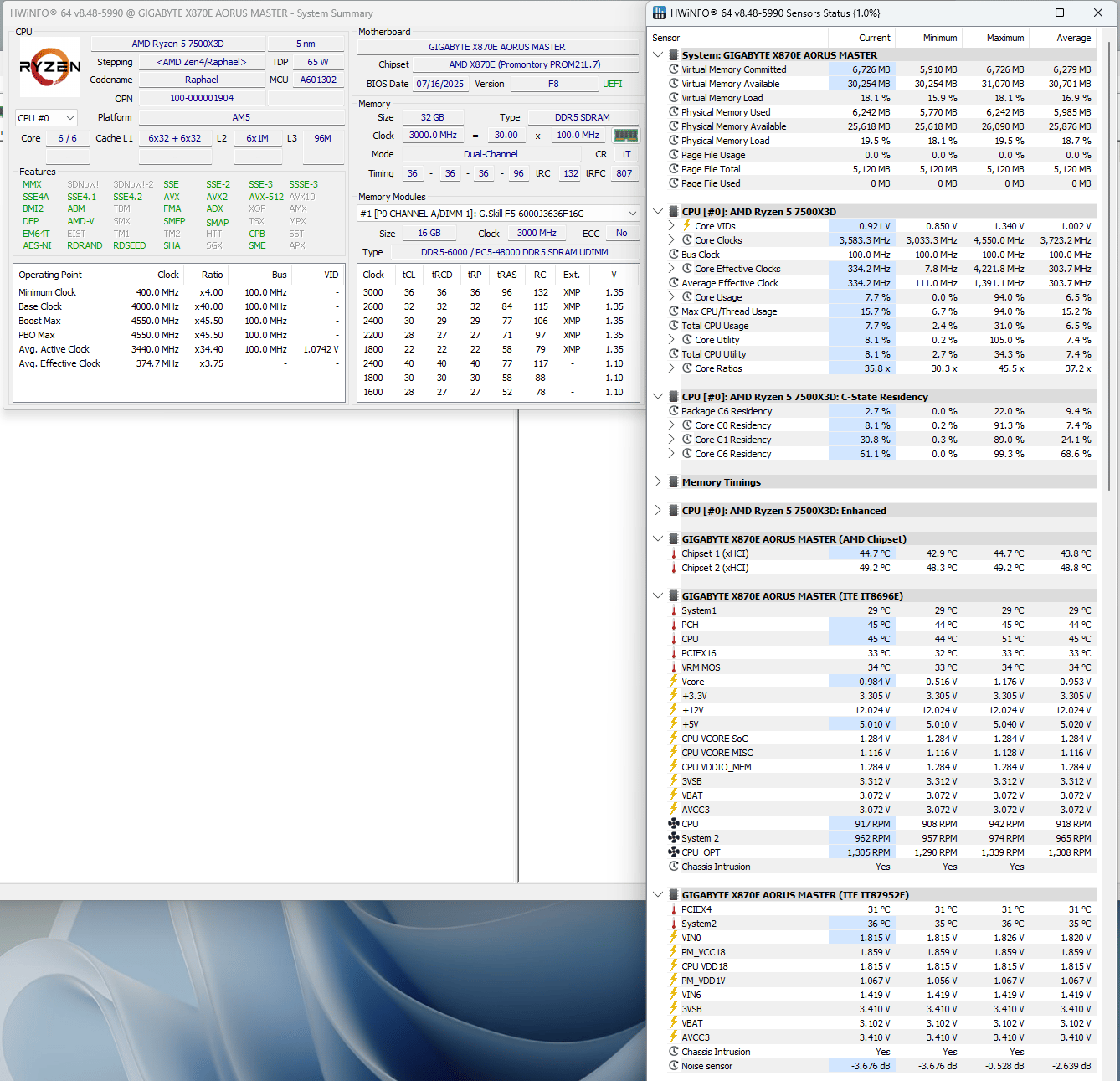The width and height of the screenshot is (1120, 1081).
Task: Click the HWiNFO Sensors Status window icon
Action: 660,13
